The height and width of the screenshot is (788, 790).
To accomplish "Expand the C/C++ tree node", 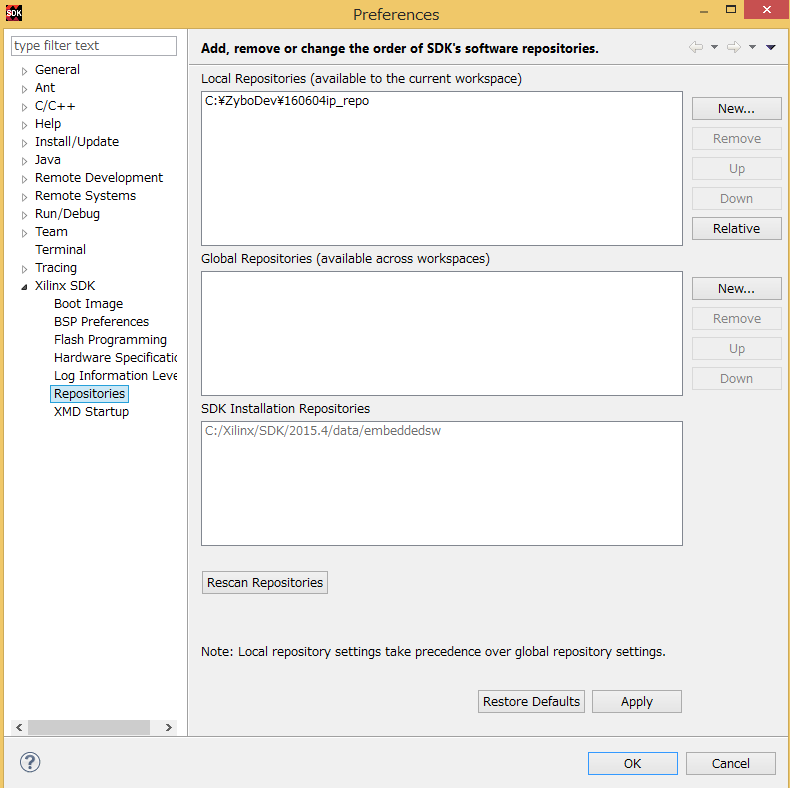I will coord(24,107).
